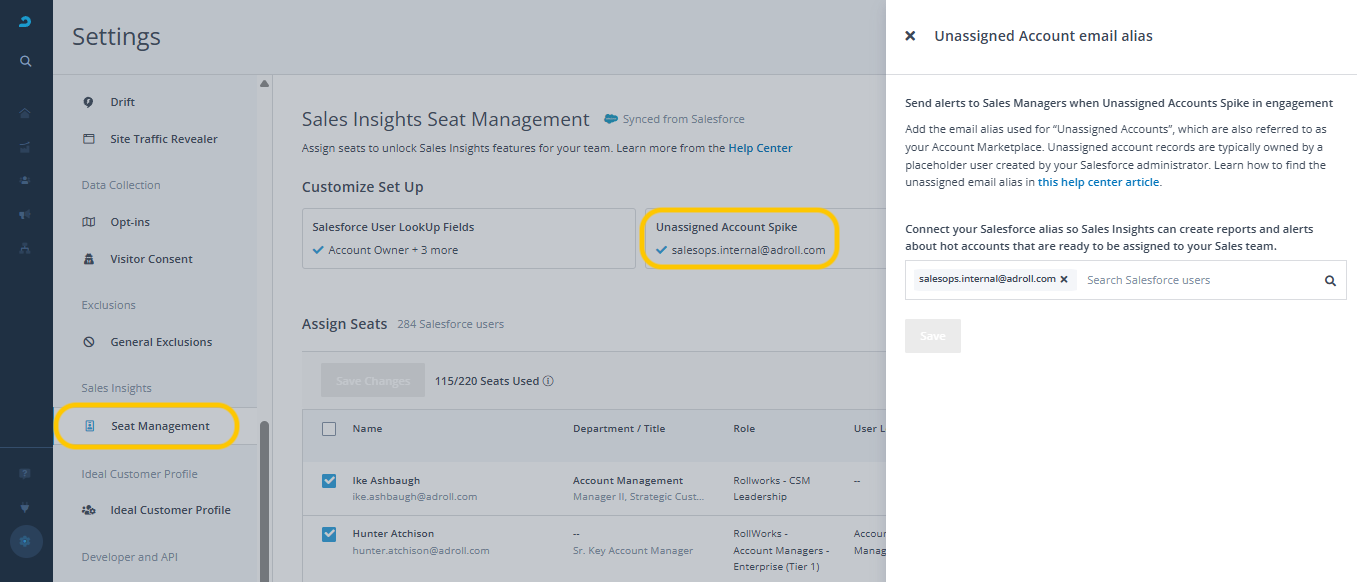
Task: Click the Save Changes button
Action: coord(373,381)
